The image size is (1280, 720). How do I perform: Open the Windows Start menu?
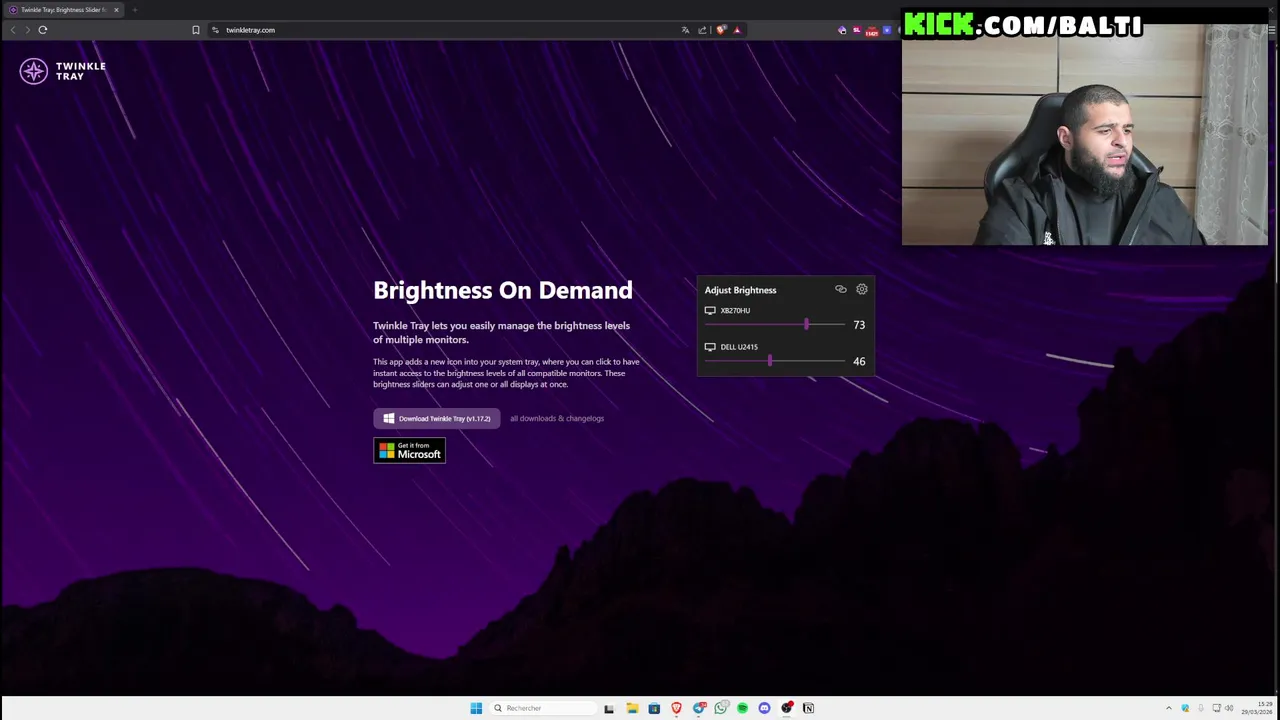coord(476,708)
